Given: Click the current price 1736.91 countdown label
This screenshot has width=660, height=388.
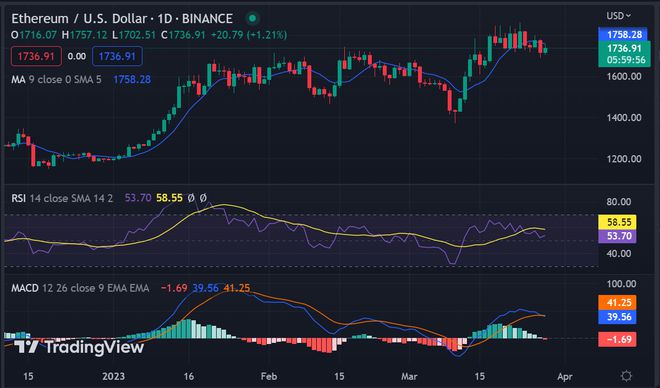Looking at the screenshot, I should pyautogui.click(x=625, y=54).
